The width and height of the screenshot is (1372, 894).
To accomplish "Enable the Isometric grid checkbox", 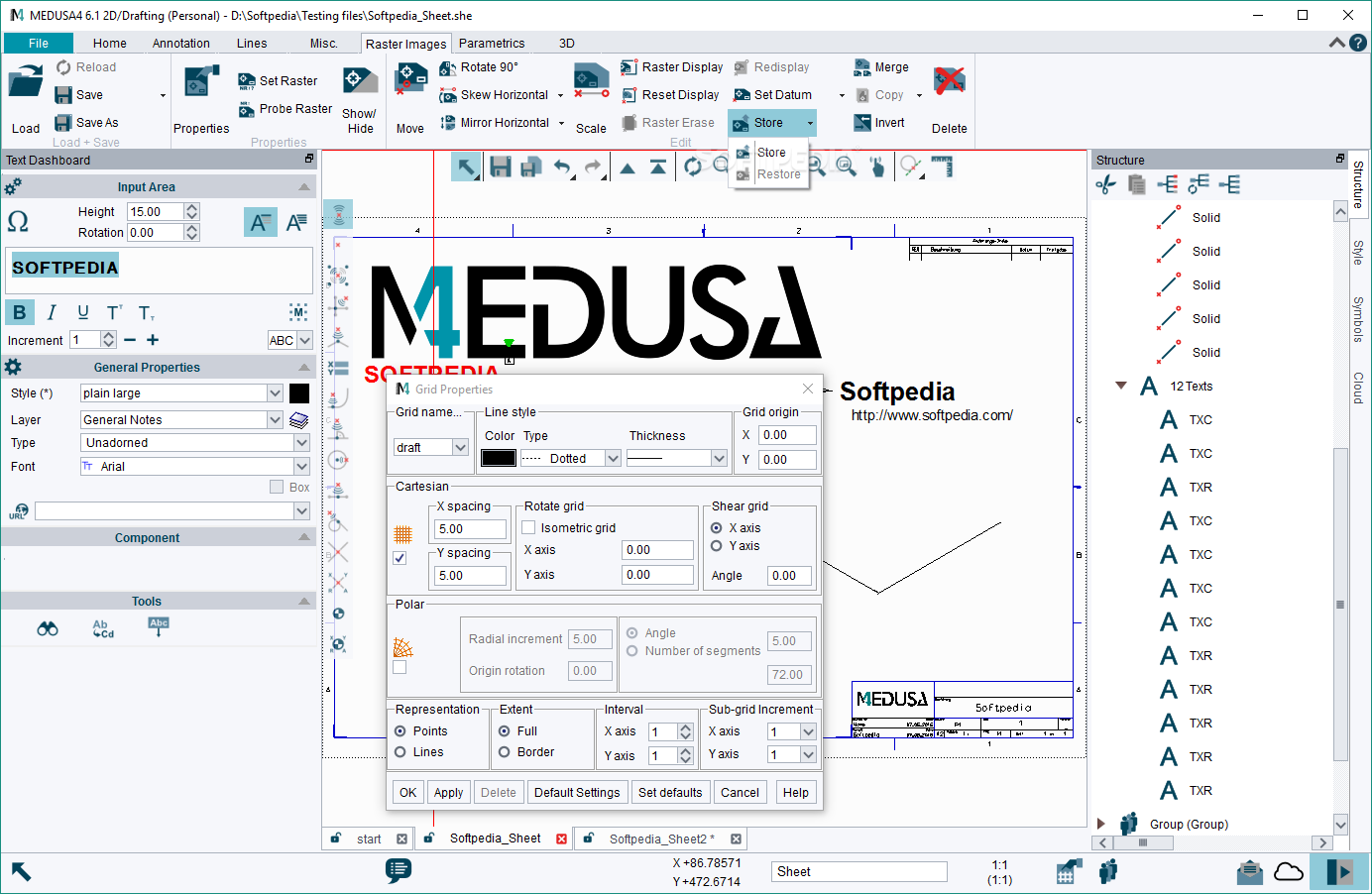I will coord(529,528).
